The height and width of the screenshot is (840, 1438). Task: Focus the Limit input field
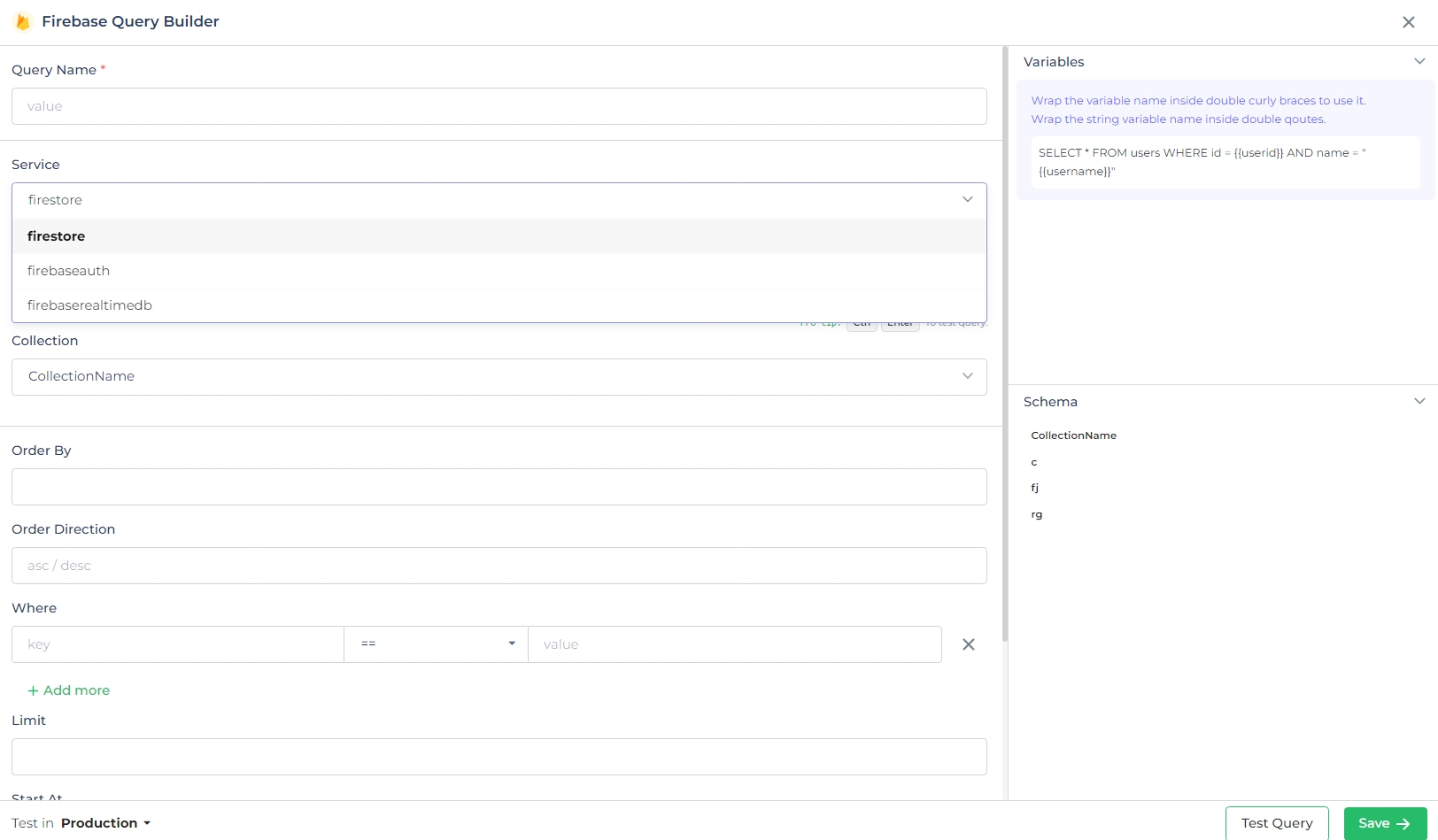[499, 757]
